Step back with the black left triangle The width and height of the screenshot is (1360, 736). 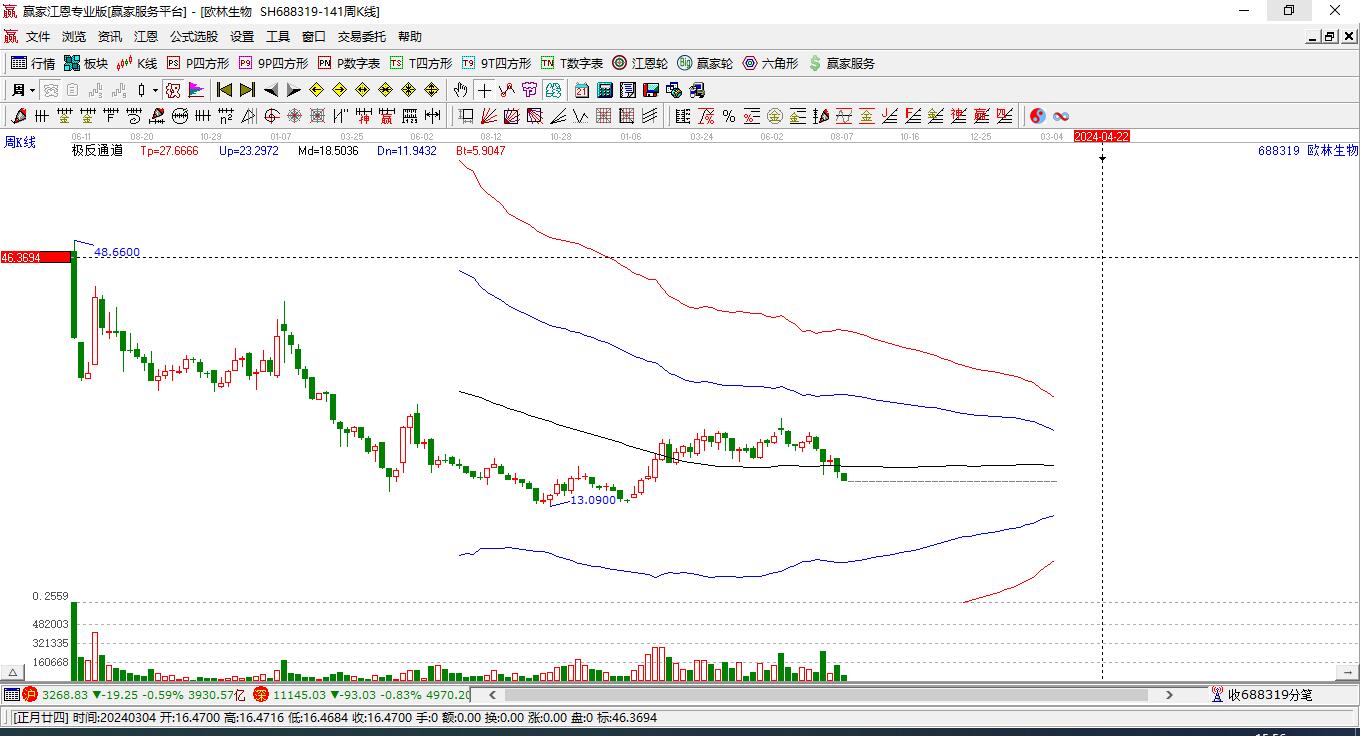(x=271, y=90)
